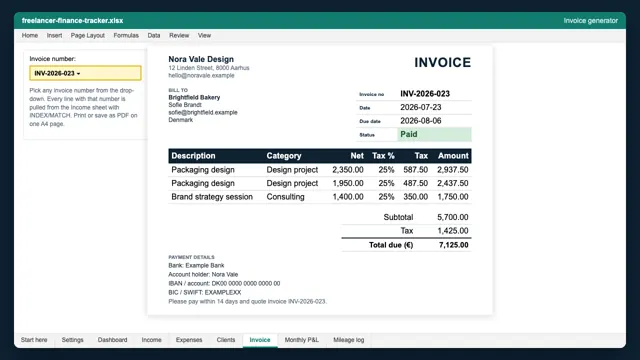Select the due date value 2026-08-06
Screen dimensions: 640x360
[420, 121]
